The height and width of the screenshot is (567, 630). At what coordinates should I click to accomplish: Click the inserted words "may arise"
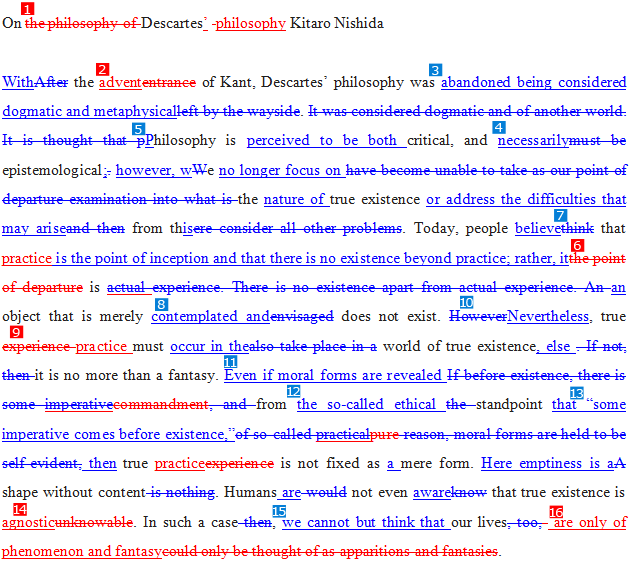click(34, 228)
